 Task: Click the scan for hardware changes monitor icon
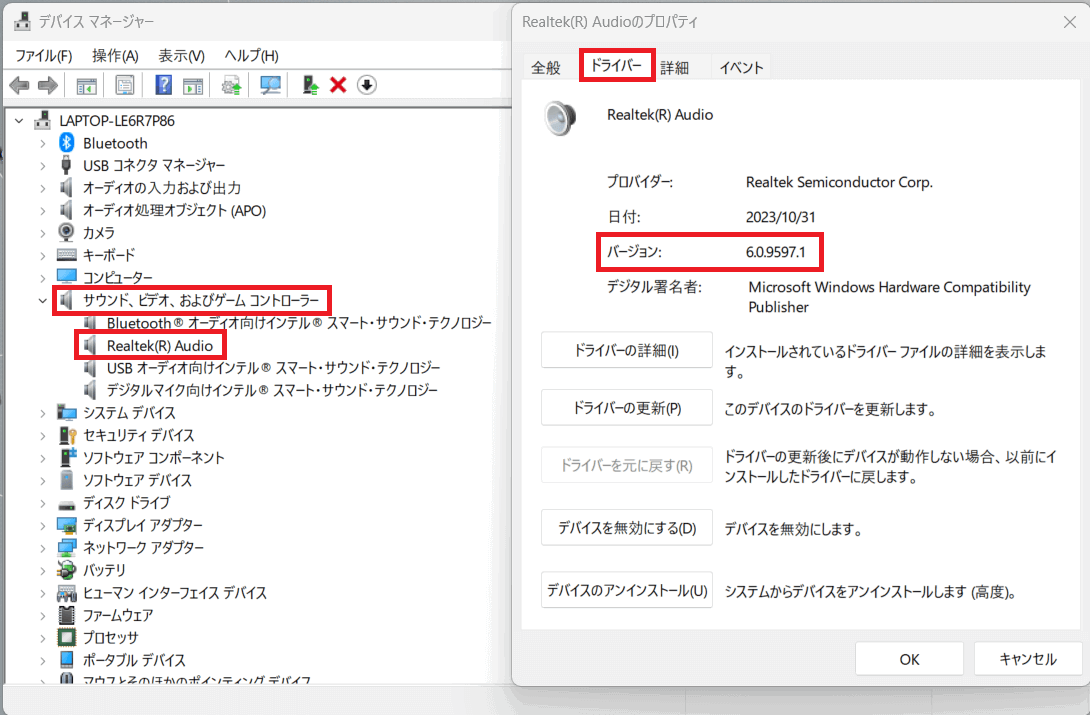[x=270, y=85]
